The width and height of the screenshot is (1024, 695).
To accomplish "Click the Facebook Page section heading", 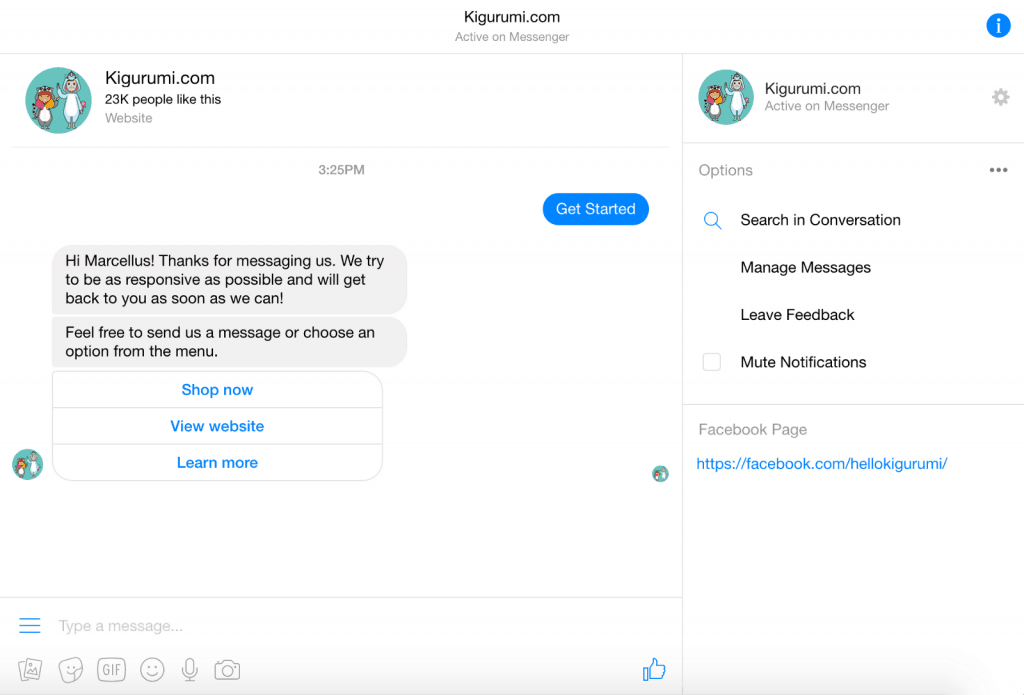I will 752,430.
